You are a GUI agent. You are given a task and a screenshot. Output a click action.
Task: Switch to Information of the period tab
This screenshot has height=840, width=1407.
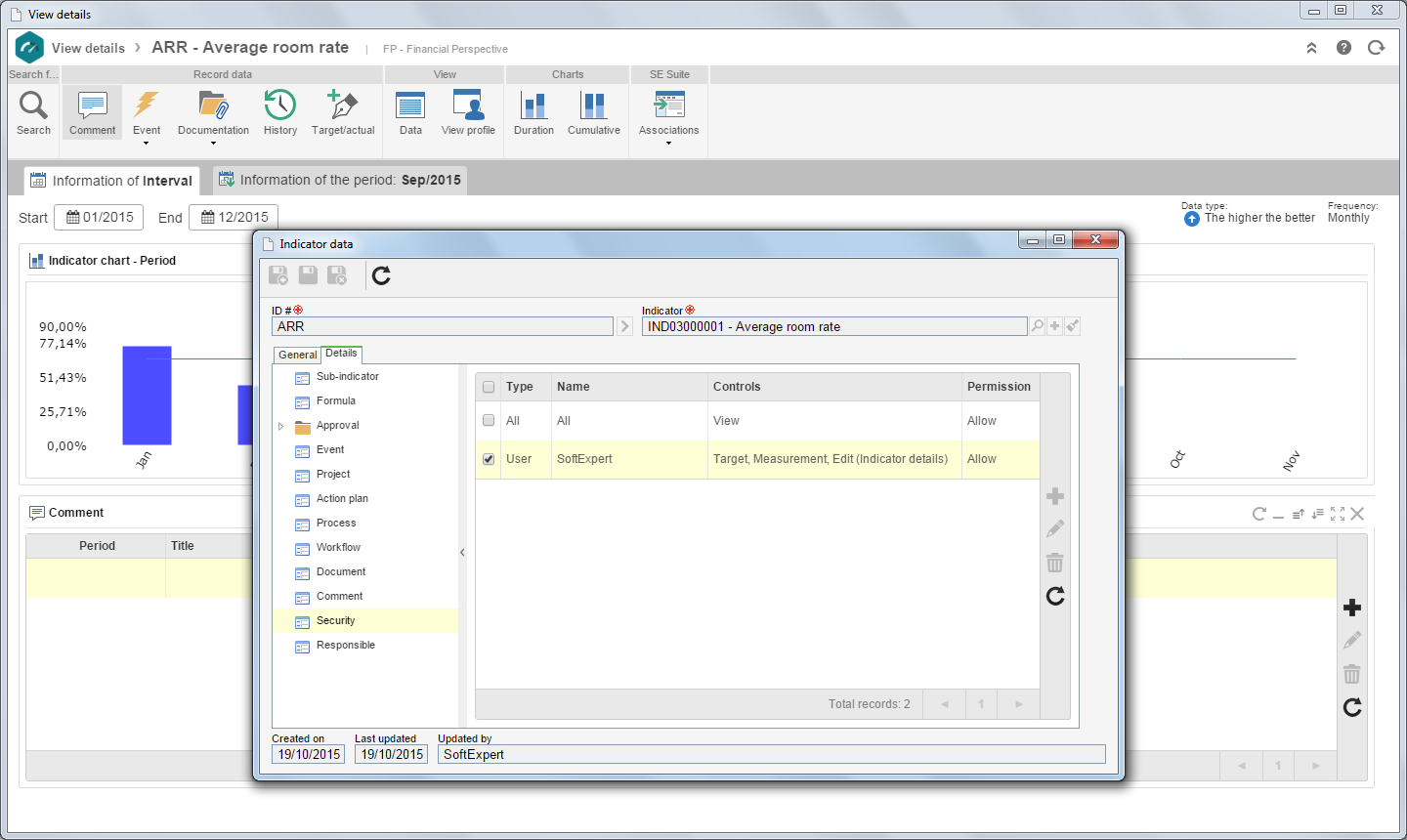pyautogui.click(x=340, y=181)
